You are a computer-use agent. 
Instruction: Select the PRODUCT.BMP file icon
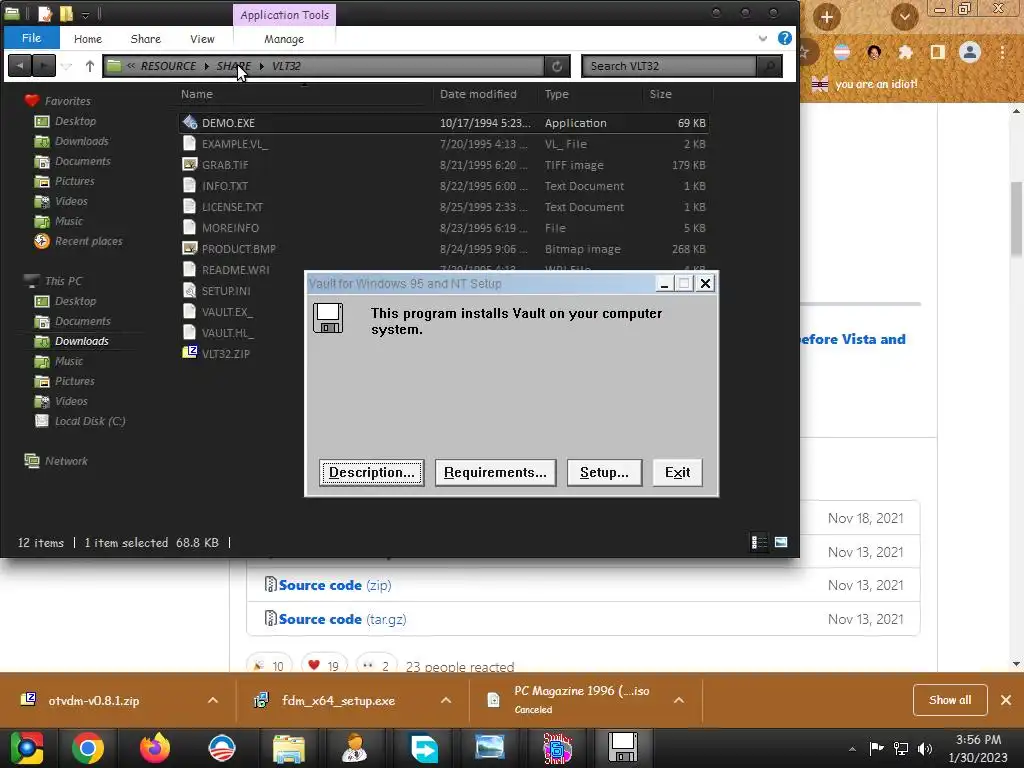click(189, 248)
